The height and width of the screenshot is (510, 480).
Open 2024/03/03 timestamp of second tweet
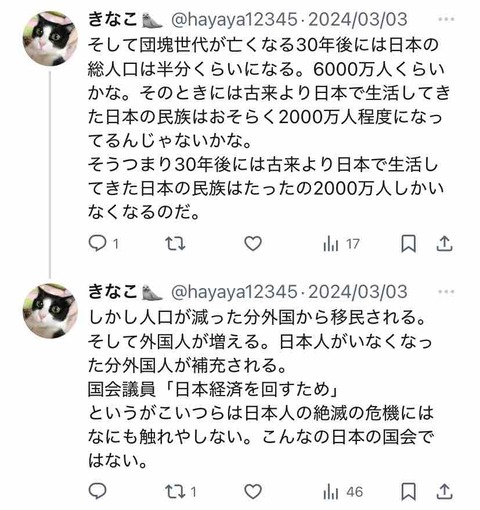pyautogui.click(x=358, y=292)
